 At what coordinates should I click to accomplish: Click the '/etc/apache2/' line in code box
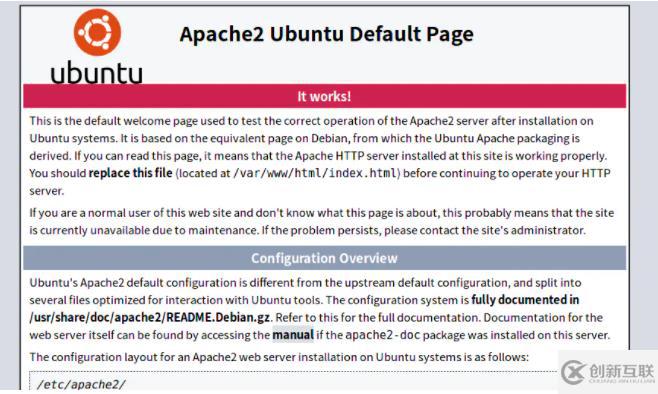tap(81, 384)
